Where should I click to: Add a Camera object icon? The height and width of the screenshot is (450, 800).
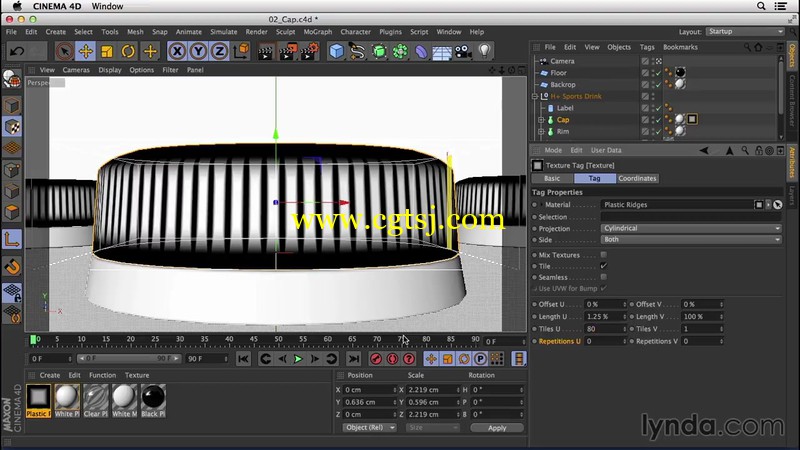(x=463, y=52)
